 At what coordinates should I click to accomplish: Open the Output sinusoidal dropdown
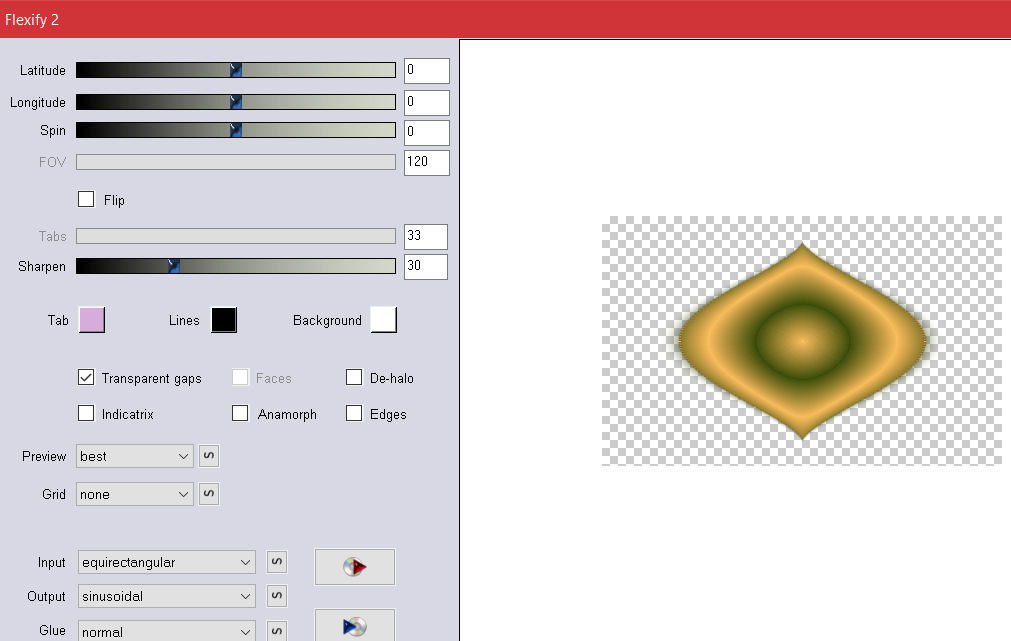[x=166, y=597]
